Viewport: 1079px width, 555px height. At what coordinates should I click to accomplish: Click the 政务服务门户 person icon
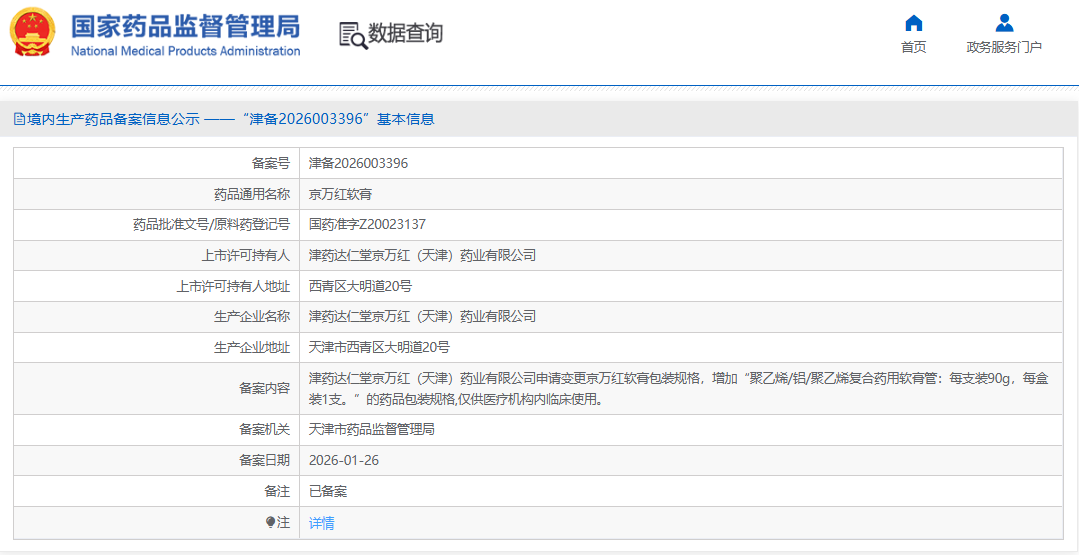tap(1004, 23)
